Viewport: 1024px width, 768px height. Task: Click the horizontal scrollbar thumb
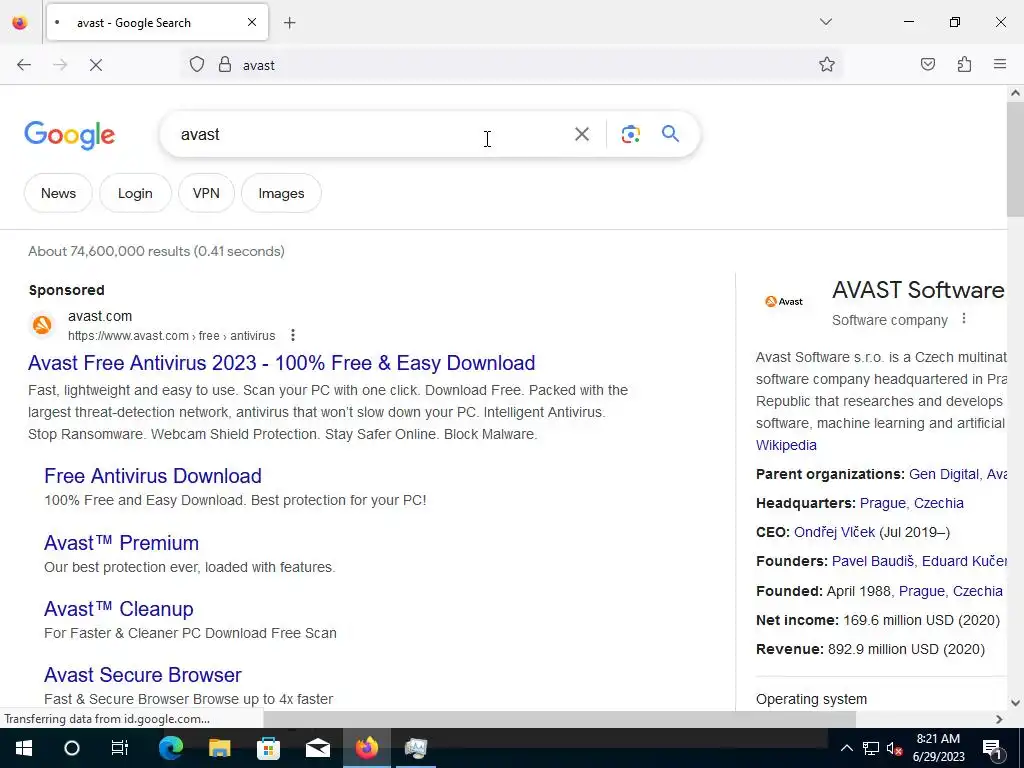(x=559, y=719)
